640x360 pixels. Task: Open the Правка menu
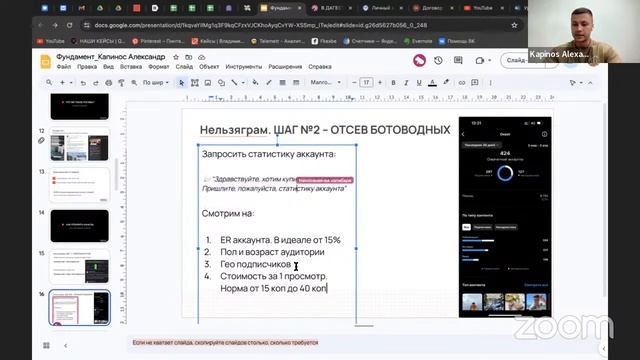click(x=87, y=67)
